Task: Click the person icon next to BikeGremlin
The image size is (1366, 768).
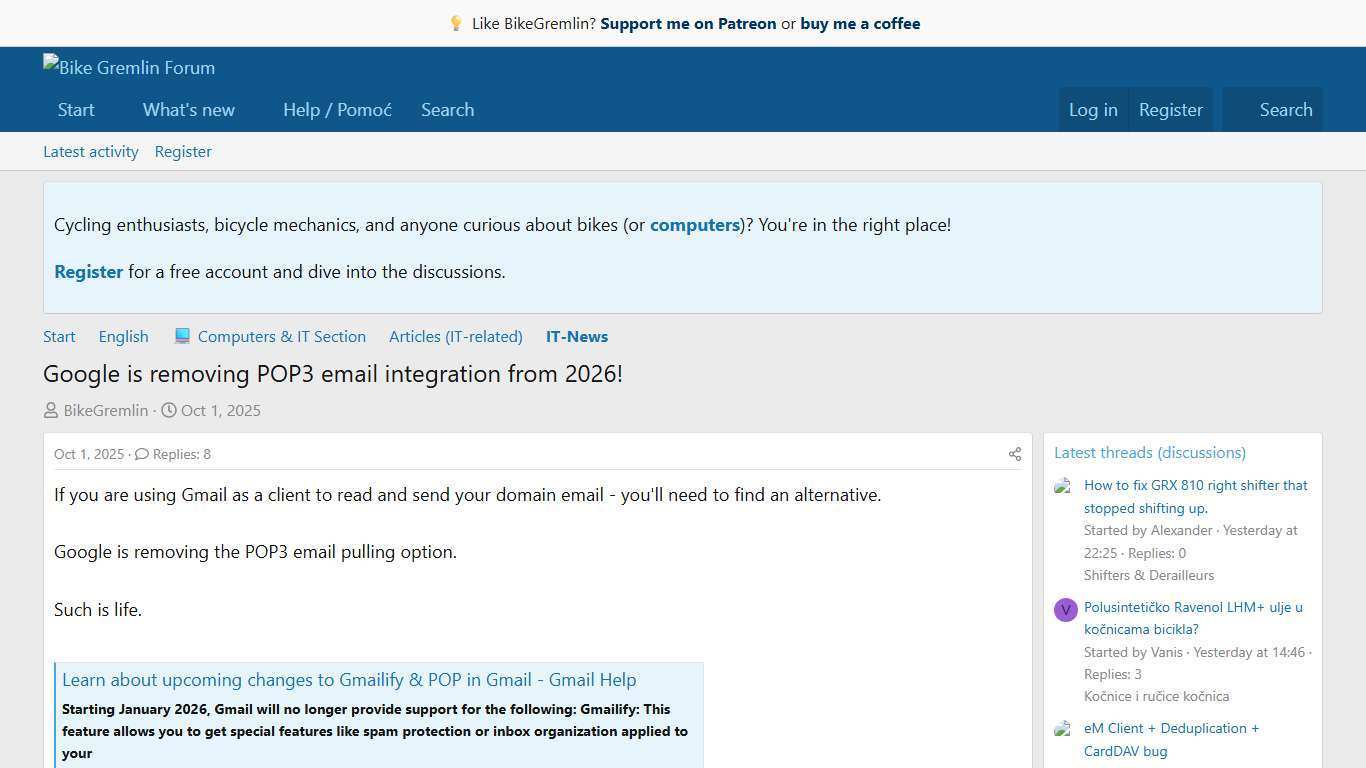Action: [50, 410]
